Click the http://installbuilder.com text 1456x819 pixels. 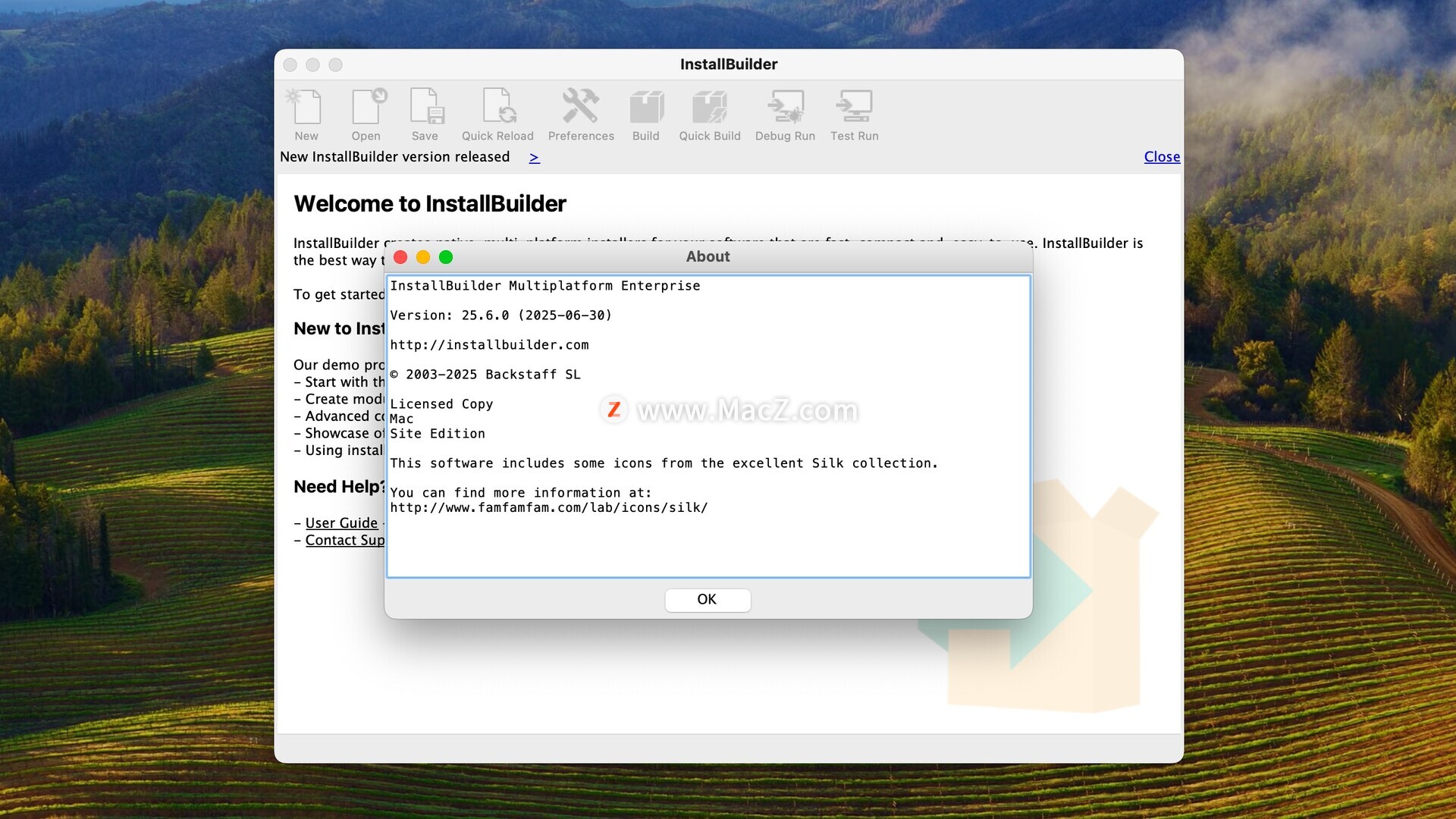pyautogui.click(x=489, y=345)
